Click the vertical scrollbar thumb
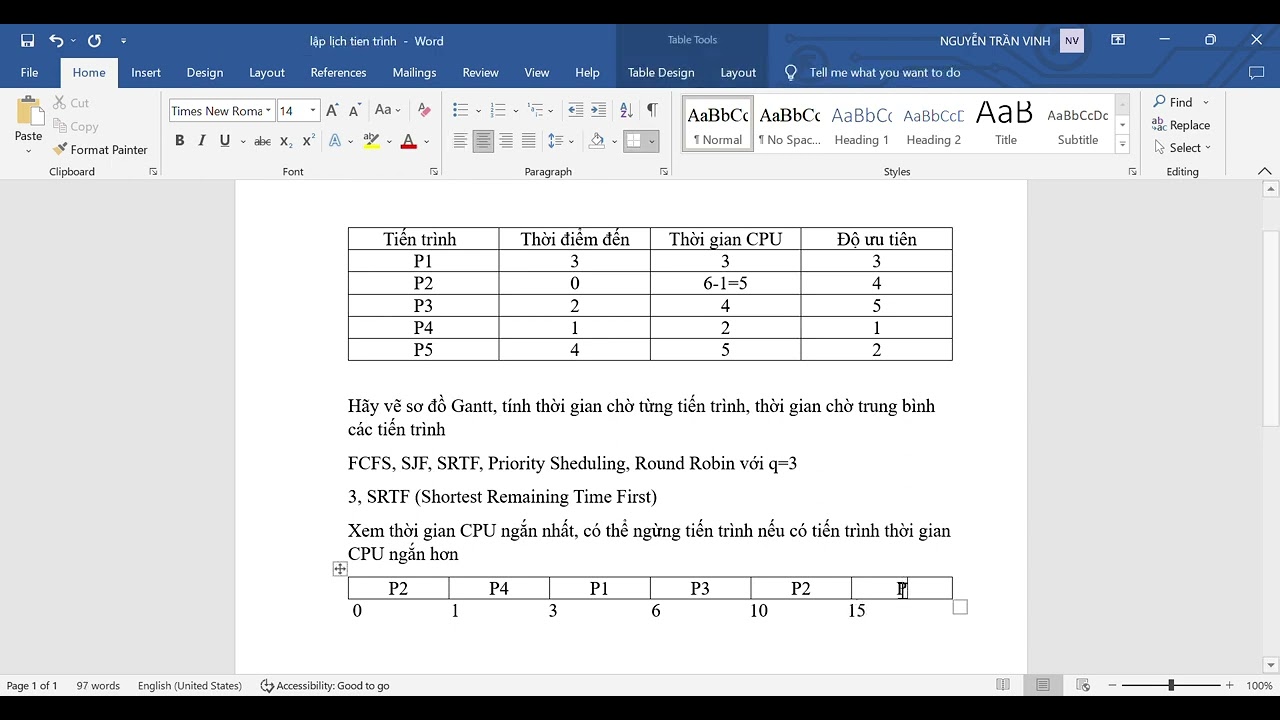This screenshot has height=720, width=1280. [x=1271, y=329]
